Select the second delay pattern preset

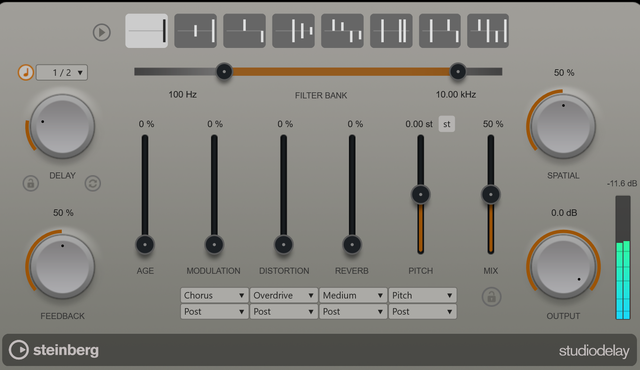click(196, 31)
